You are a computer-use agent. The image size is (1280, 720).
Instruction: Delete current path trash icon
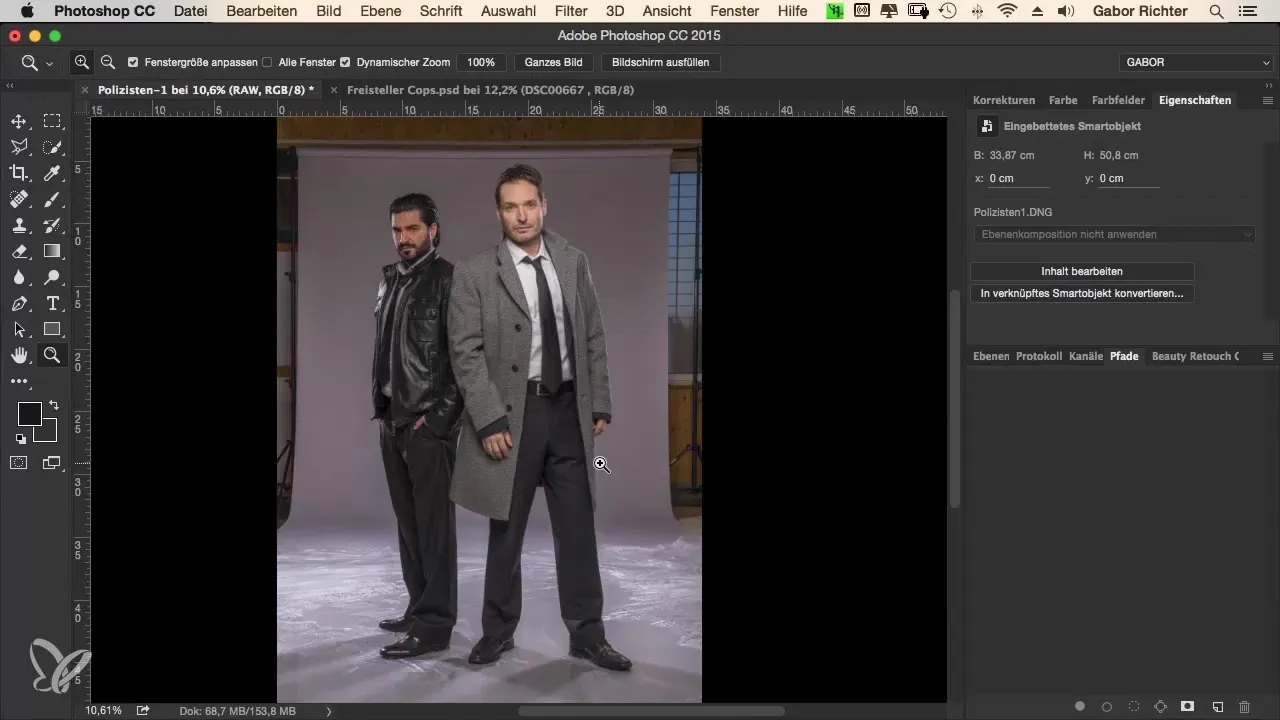point(1244,706)
